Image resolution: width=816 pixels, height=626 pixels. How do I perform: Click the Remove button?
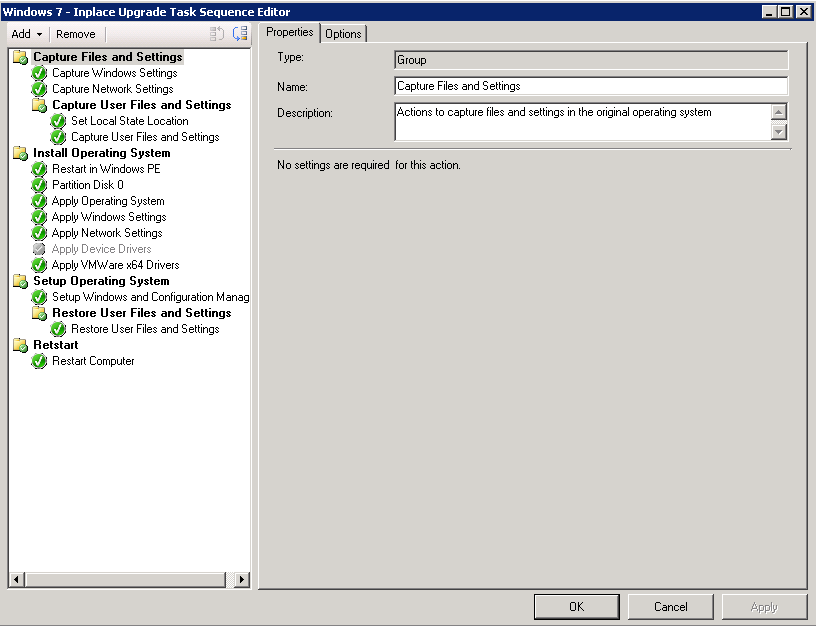[75, 33]
